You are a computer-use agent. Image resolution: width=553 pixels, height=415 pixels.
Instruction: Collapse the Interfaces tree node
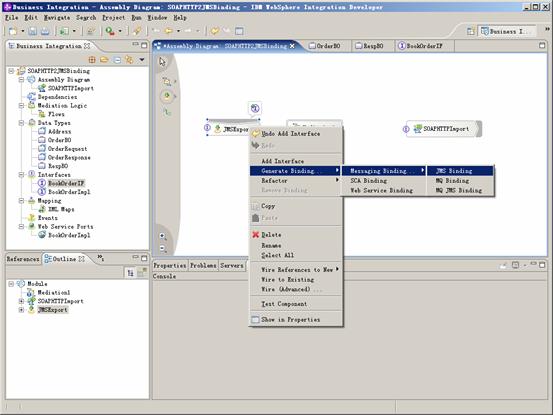[x=22, y=175]
